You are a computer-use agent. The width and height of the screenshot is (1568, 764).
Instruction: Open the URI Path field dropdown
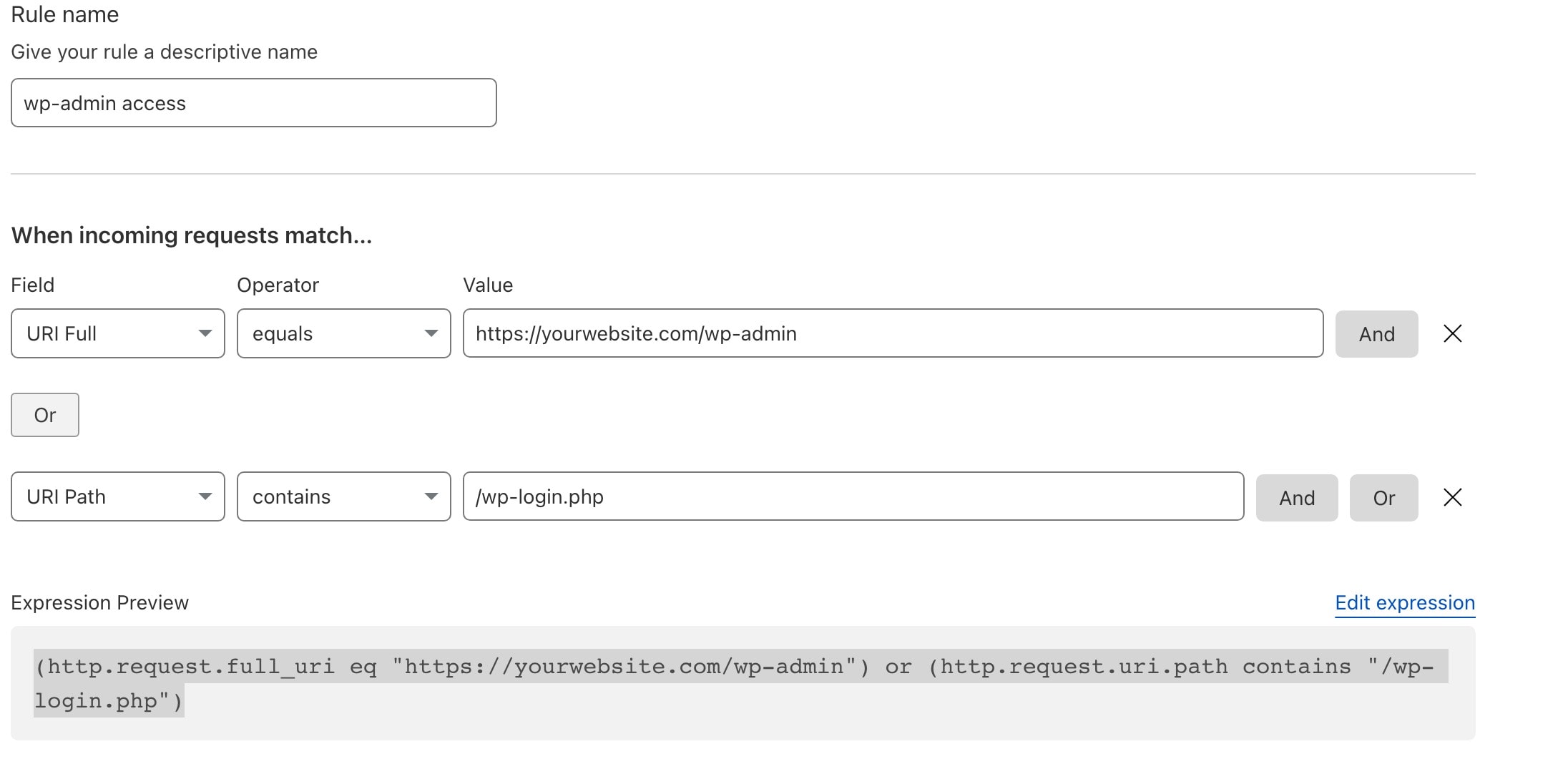click(118, 496)
